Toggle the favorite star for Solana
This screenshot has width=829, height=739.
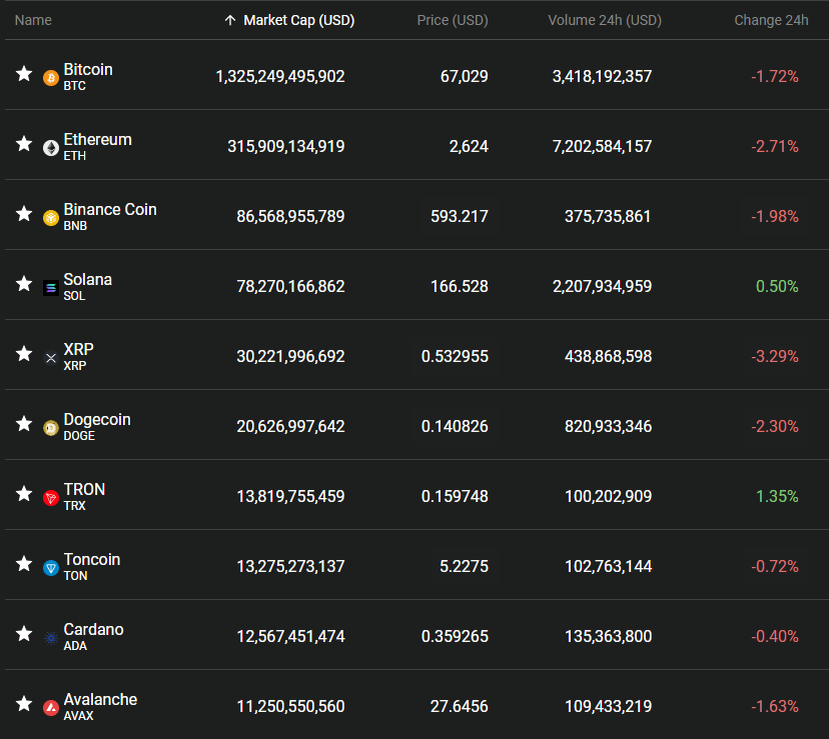click(24, 284)
